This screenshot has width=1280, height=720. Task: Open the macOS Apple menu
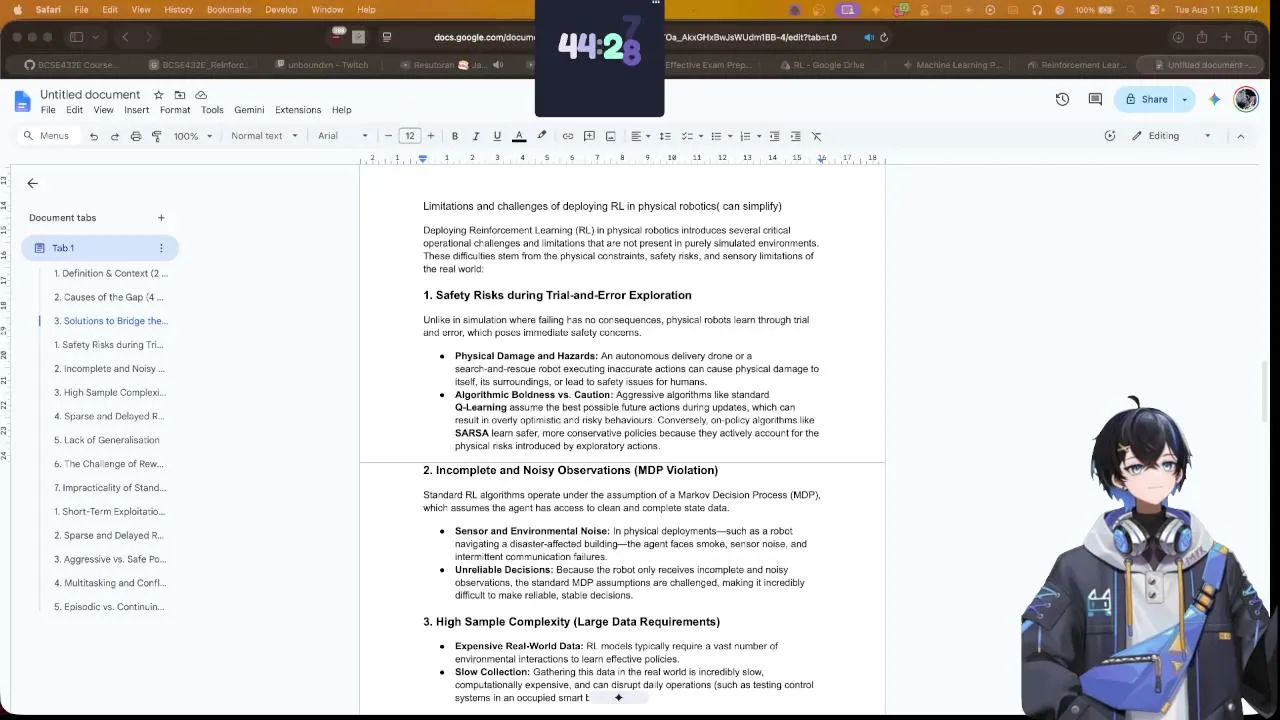coord(17,10)
